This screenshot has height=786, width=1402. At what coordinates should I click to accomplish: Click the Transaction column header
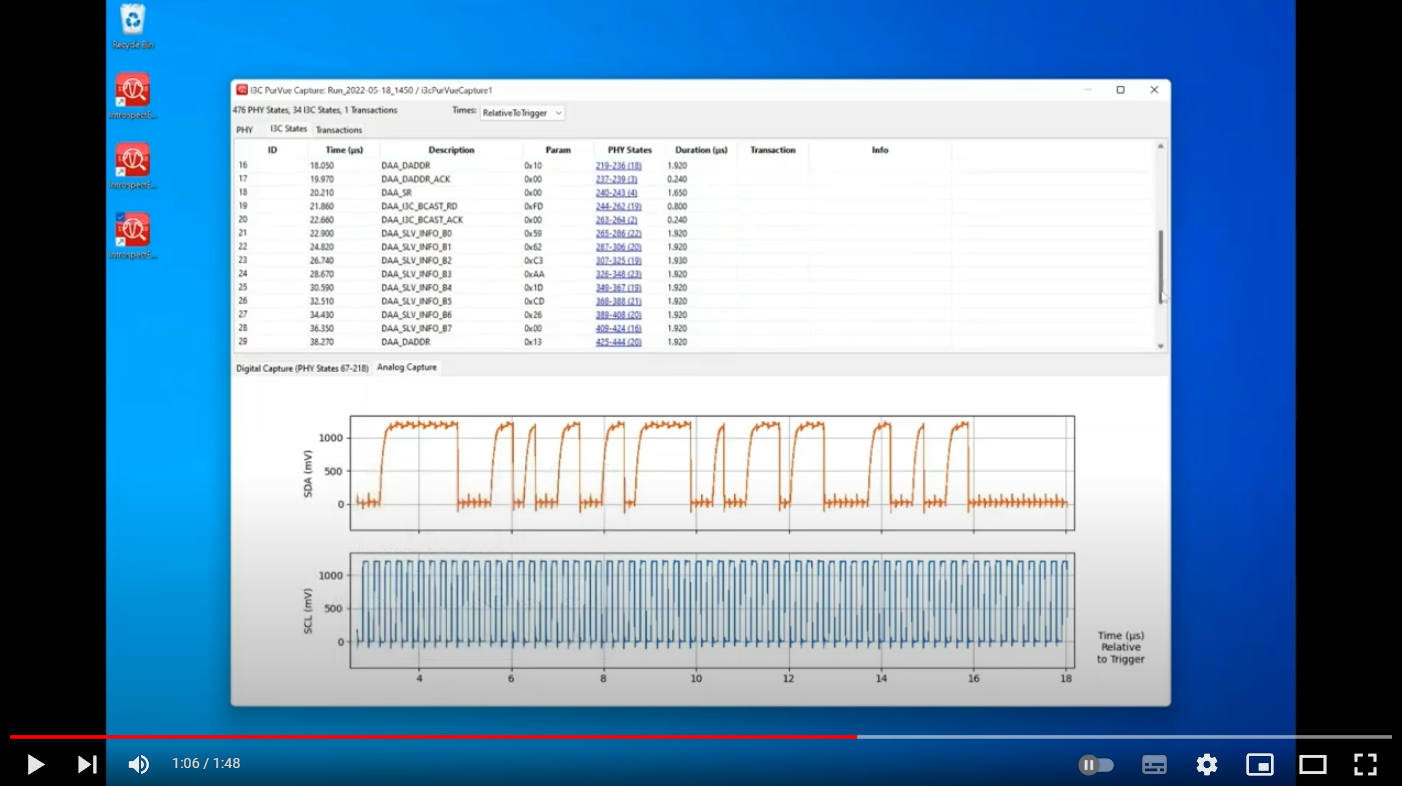click(x=773, y=150)
